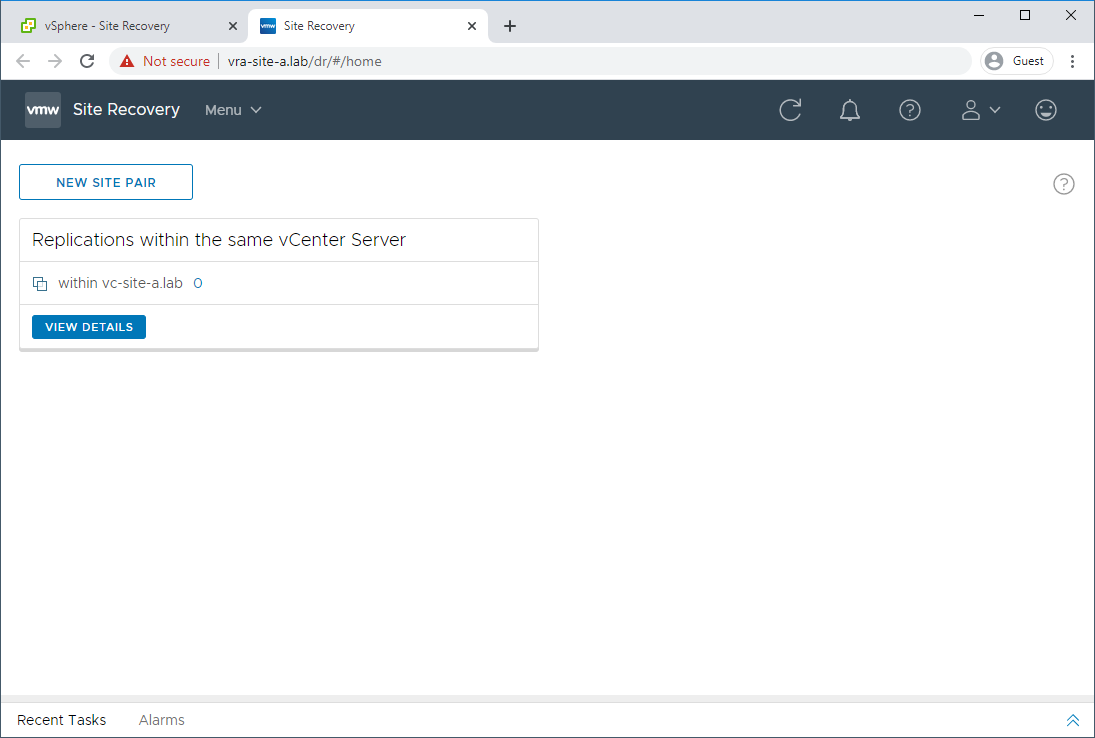
Task: Switch to the Recent Tasks tab
Action: click(x=61, y=720)
